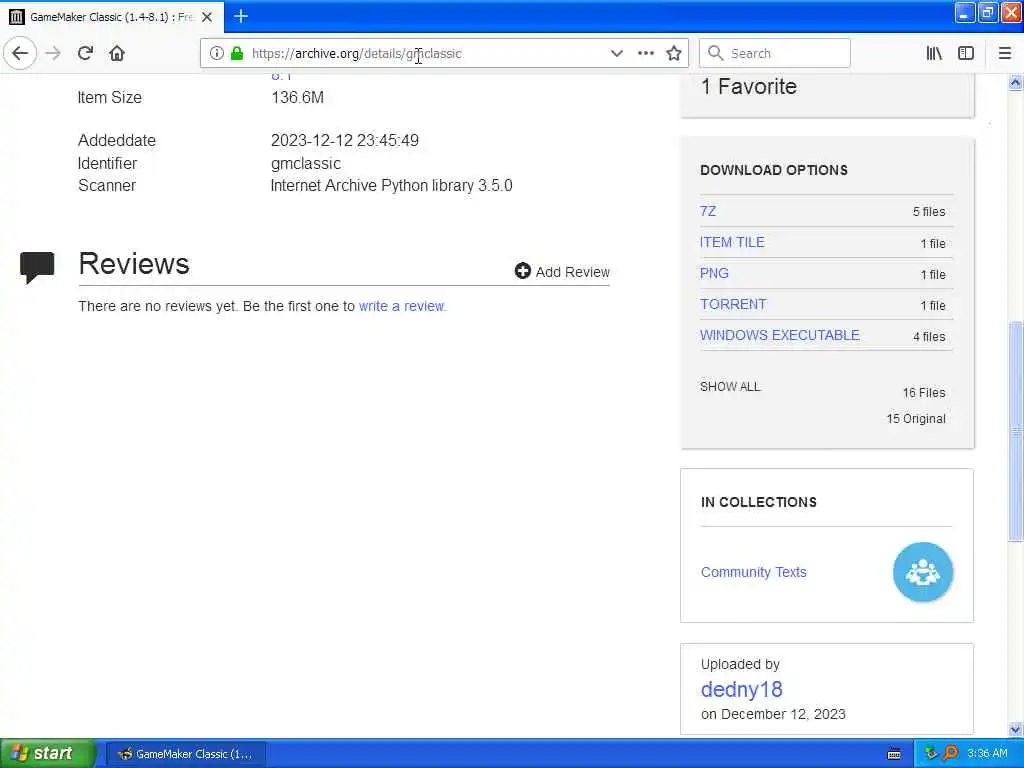The width and height of the screenshot is (1024, 768).
Task: Click the Identifier value 'gmclassic'
Action: click(x=306, y=163)
